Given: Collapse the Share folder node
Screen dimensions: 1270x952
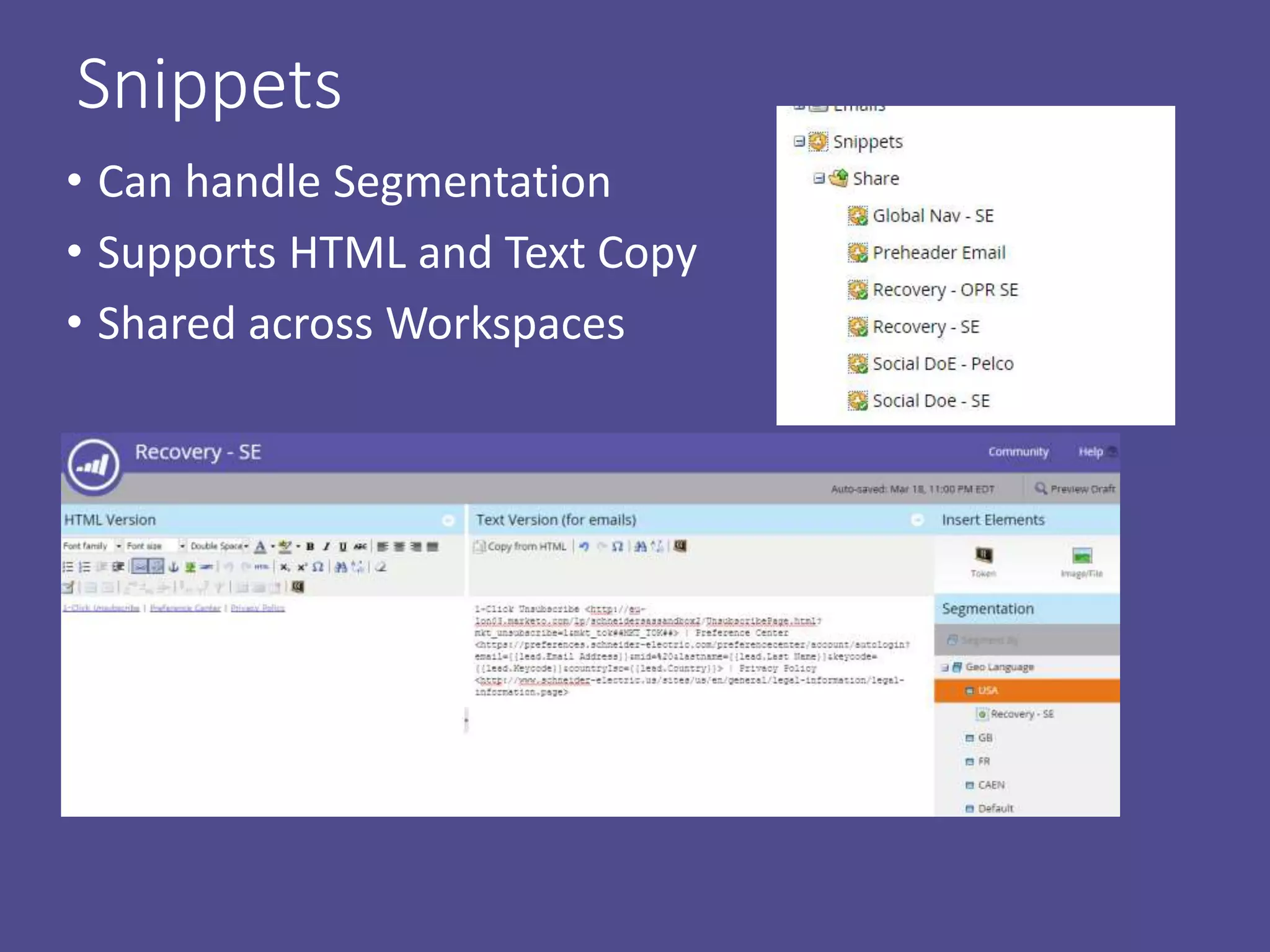Looking at the screenshot, I should coord(819,178).
